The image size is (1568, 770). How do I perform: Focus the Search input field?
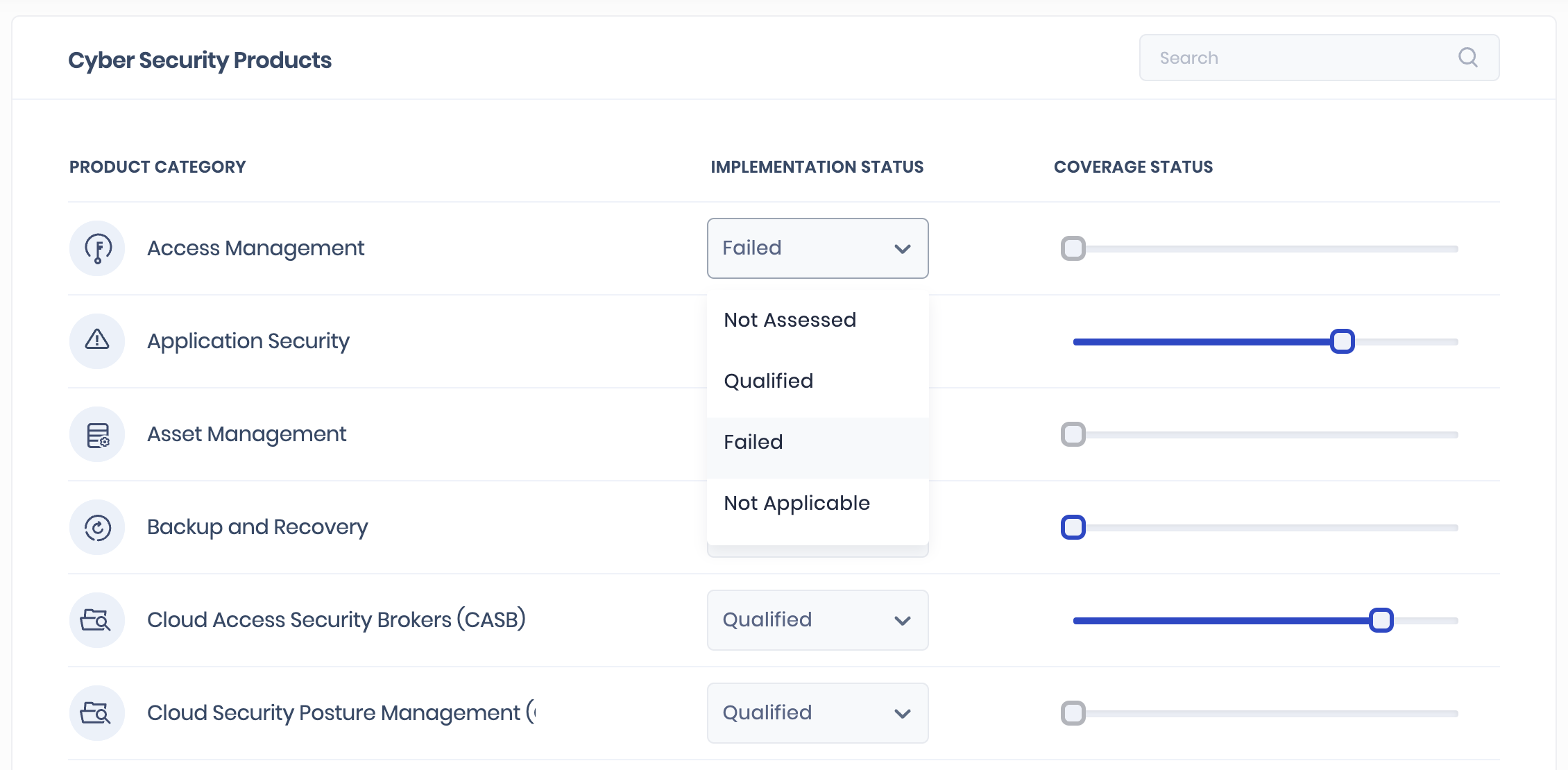click(x=1319, y=58)
